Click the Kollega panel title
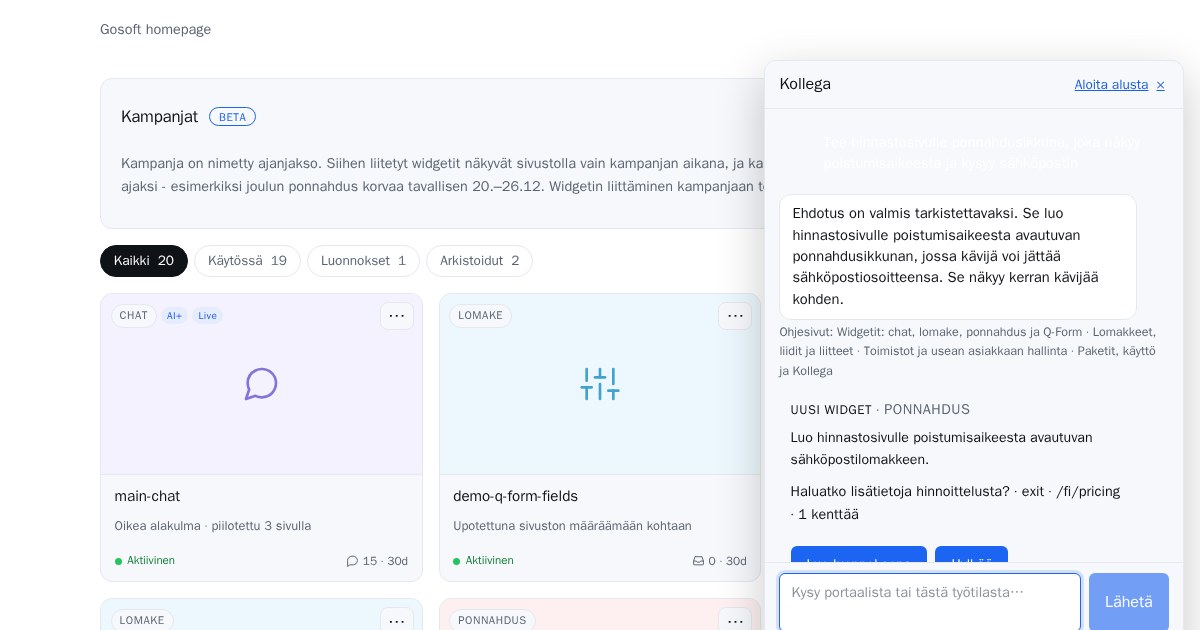Screen dimensions: 1200x630 pyautogui.click(x=805, y=84)
